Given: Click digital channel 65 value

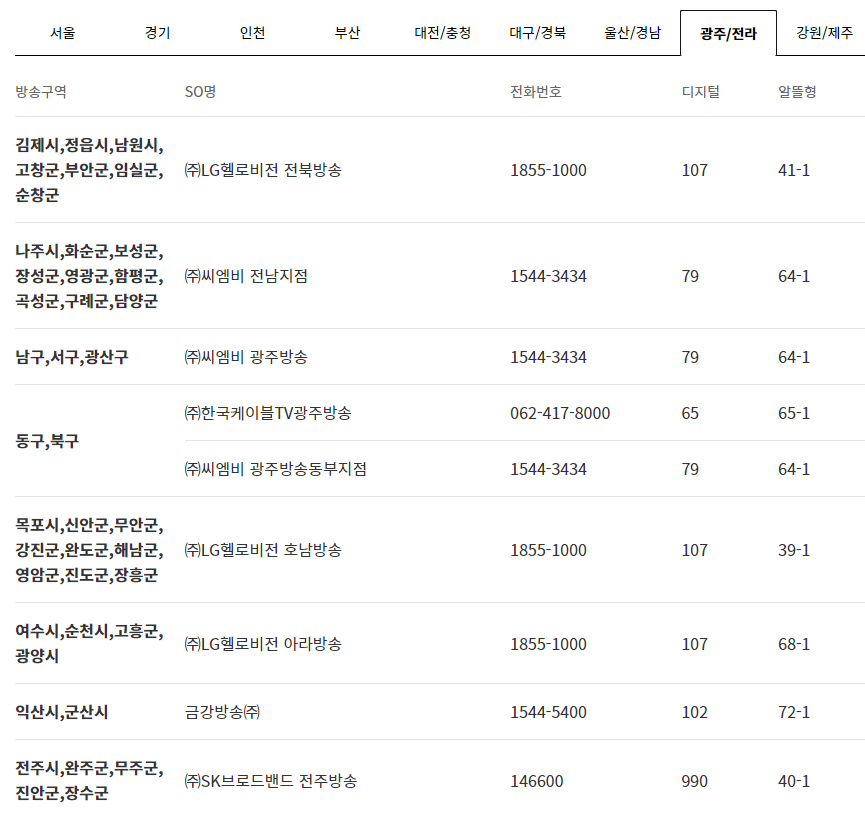Looking at the screenshot, I should click(690, 413).
